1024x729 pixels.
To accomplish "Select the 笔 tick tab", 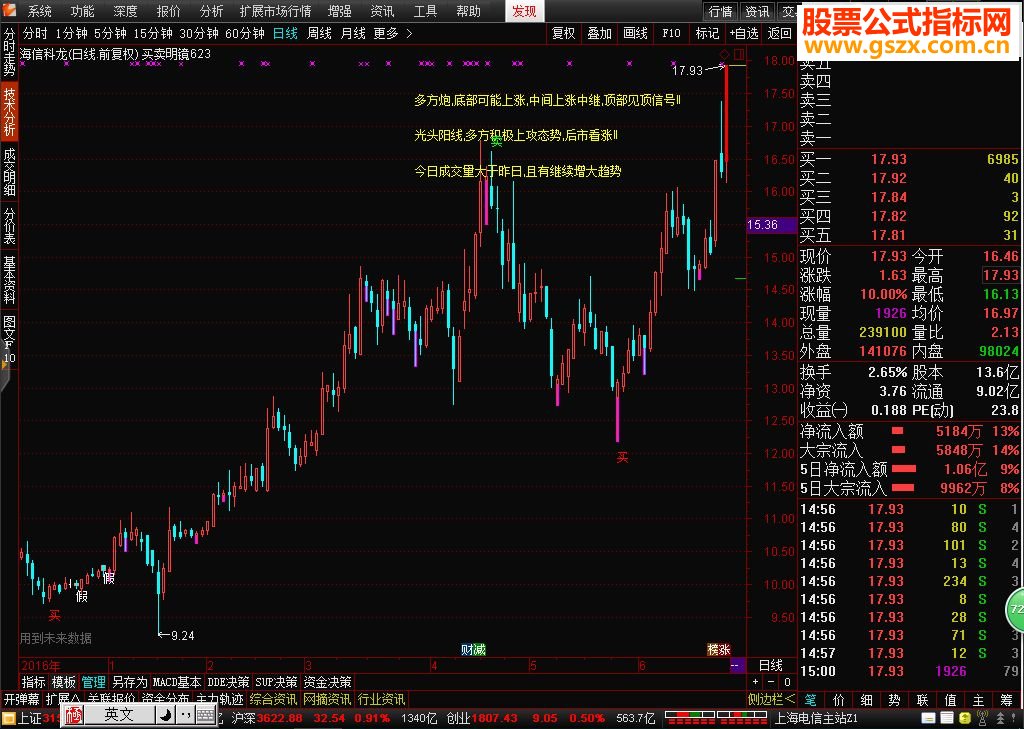I will (810, 700).
